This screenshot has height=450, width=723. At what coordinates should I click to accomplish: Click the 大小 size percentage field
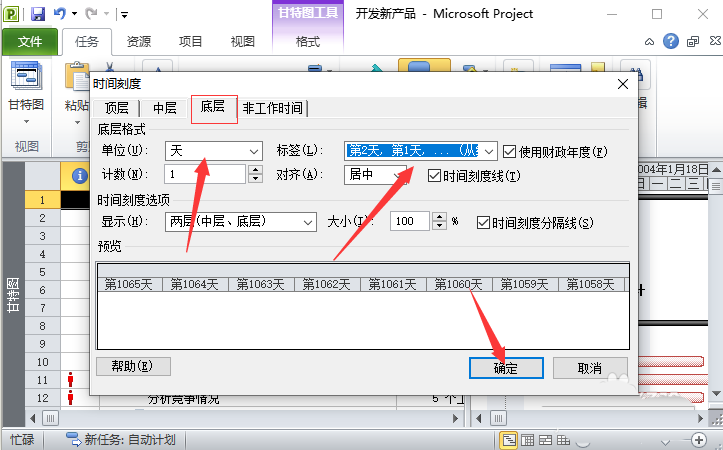click(x=410, y=221)
